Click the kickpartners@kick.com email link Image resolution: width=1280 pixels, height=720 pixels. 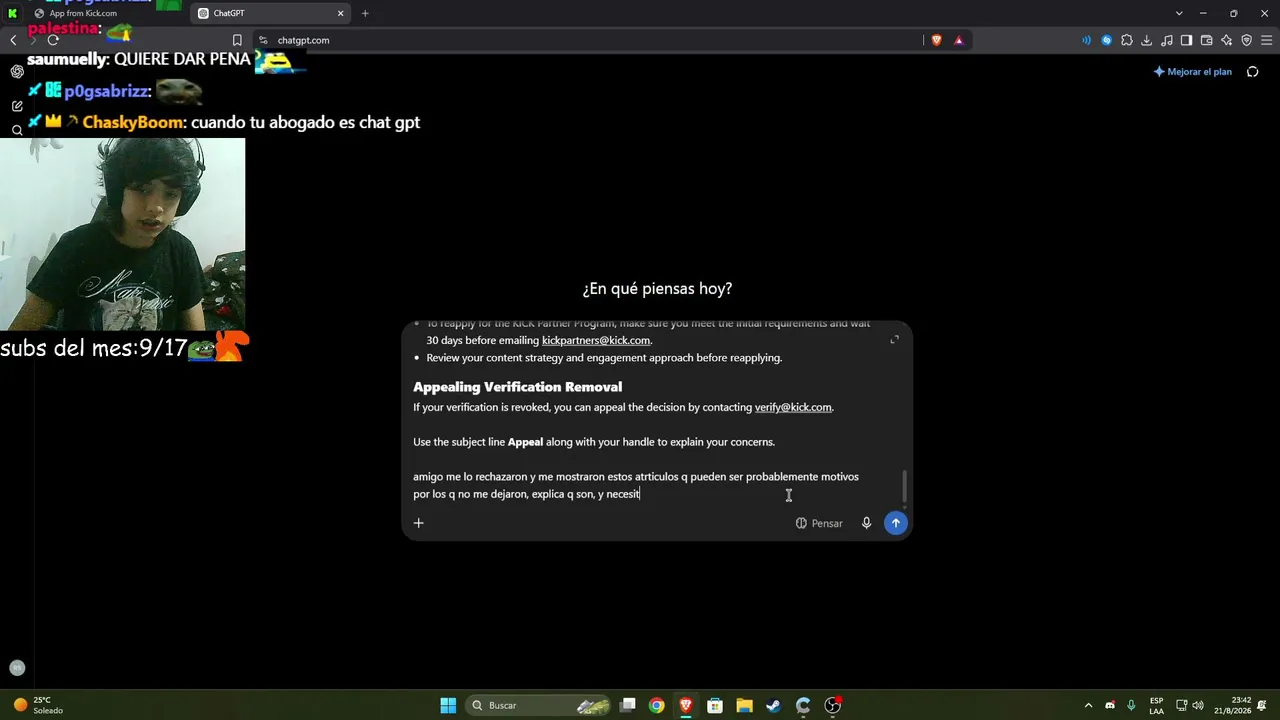tap(596, 340)
